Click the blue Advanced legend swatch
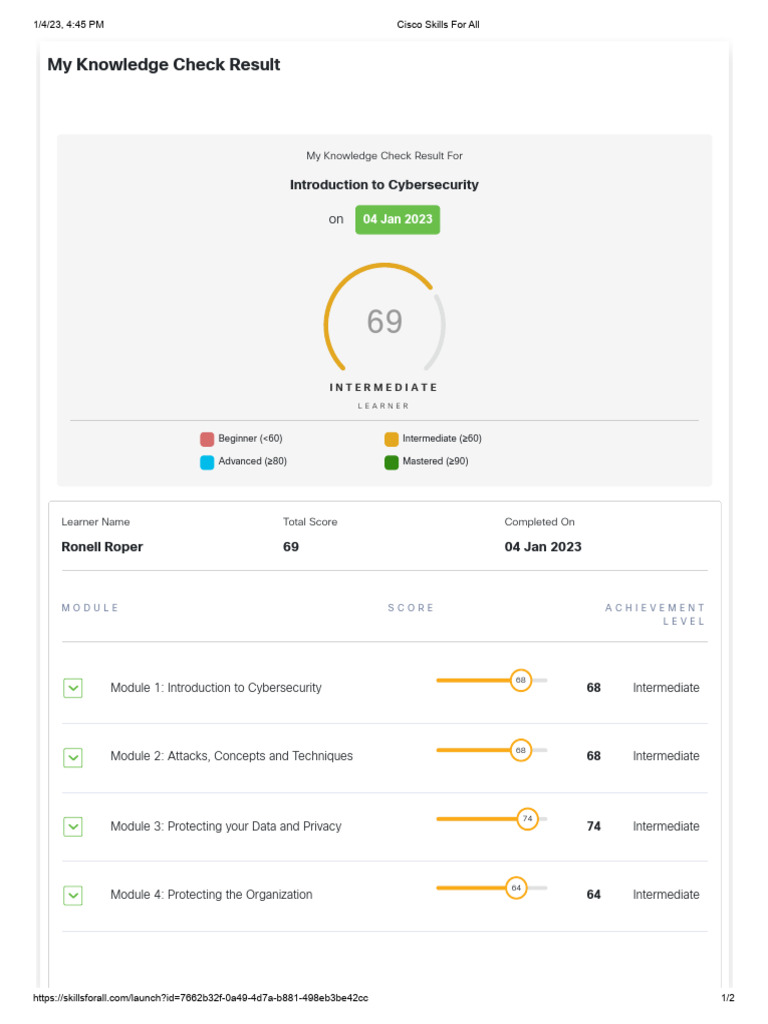The image size is (768, 1024). tap(207, 462)
